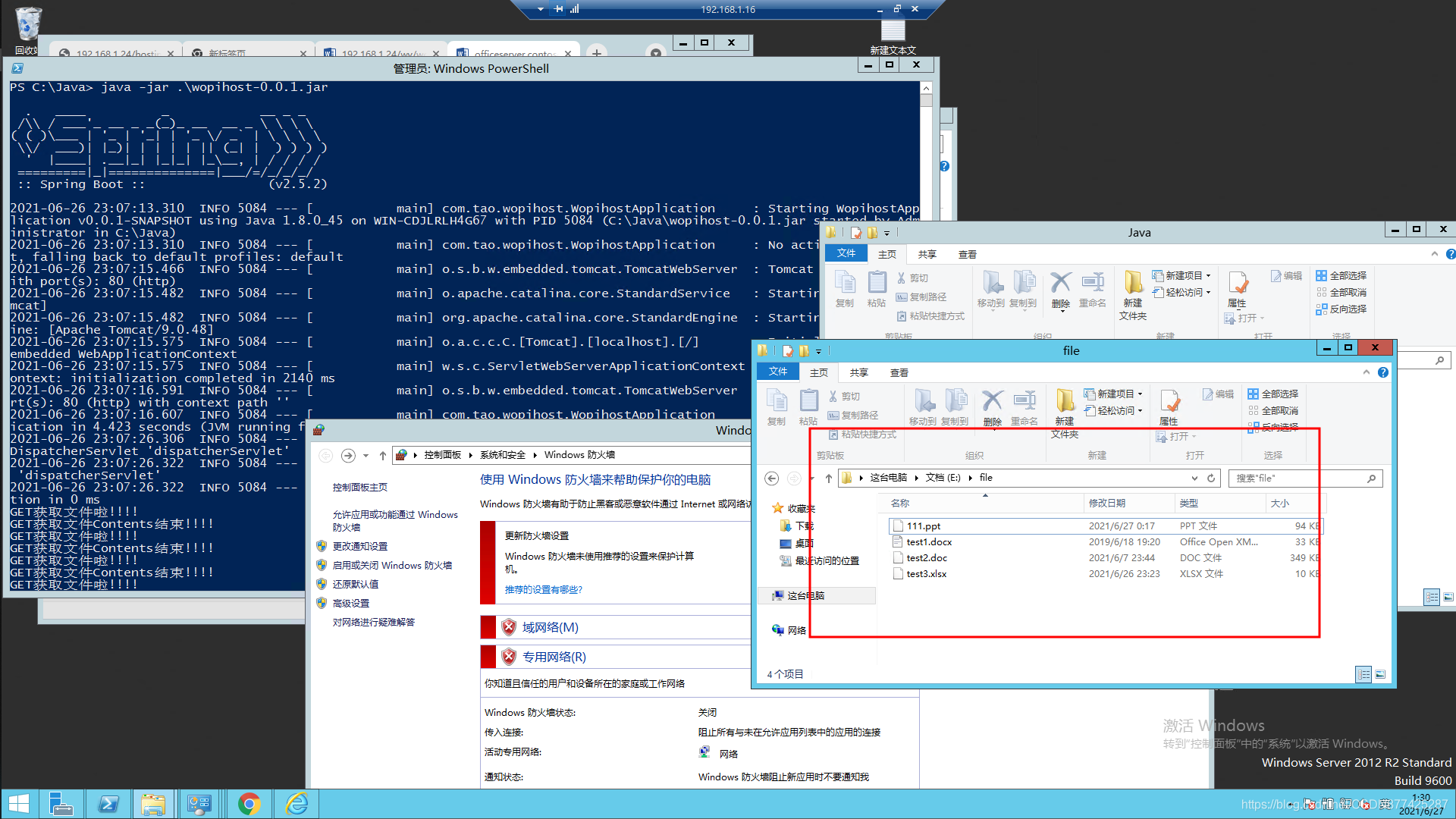Click Copy icon in Java window ribbon
This screenshot has width=1456, height=819.
pos(845,289)
